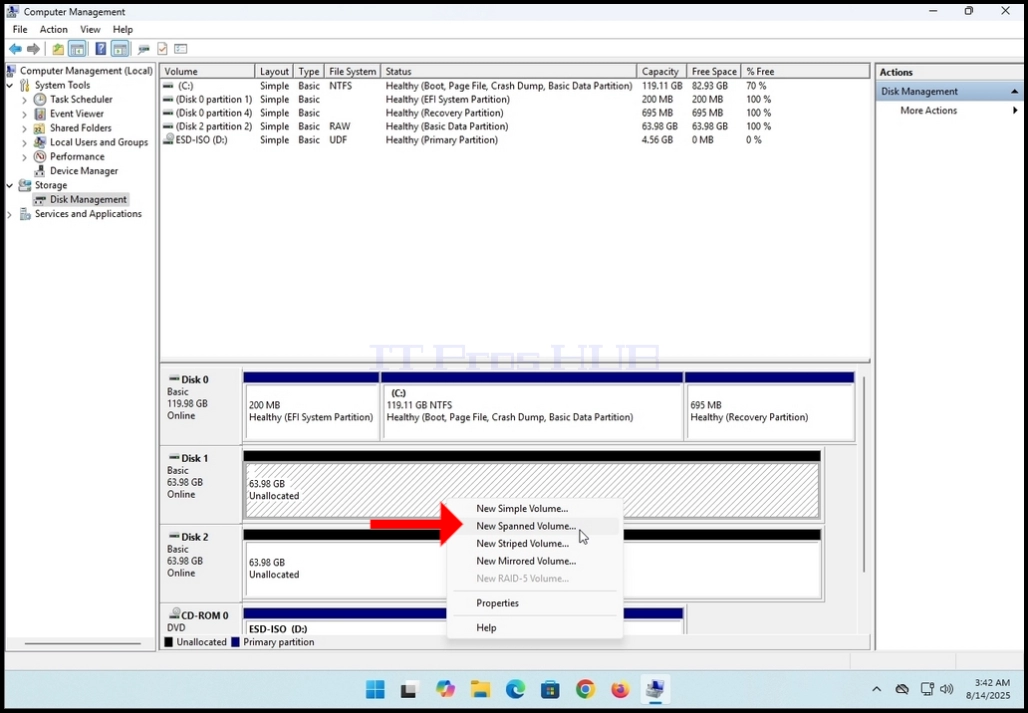Toggle Show/Hide Action Pane toolbar icon
1028x713 pixels.
(119, 49)
